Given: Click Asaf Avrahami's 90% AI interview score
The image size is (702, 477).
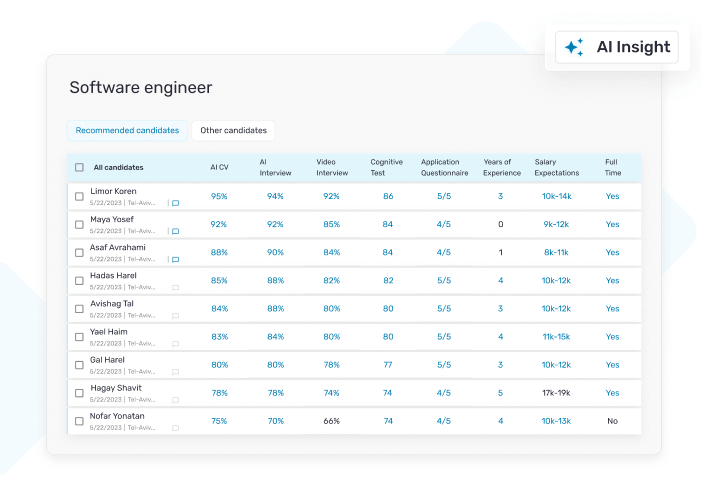Looking at the screenshot, I should [x=275, y=253].
